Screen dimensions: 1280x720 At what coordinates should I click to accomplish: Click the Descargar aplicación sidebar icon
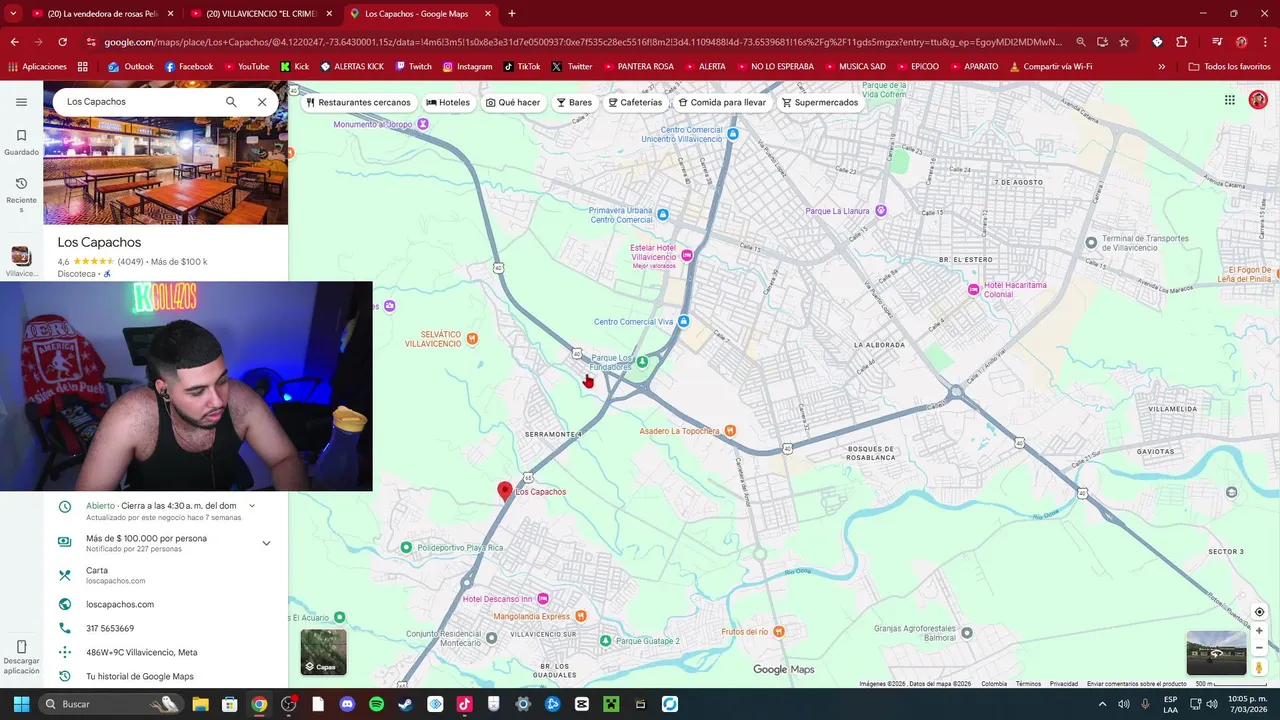[x=21, y=657]
